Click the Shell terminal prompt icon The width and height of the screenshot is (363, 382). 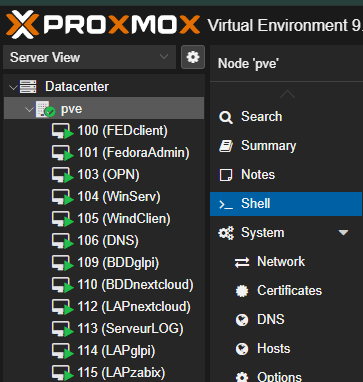point(226,204)
